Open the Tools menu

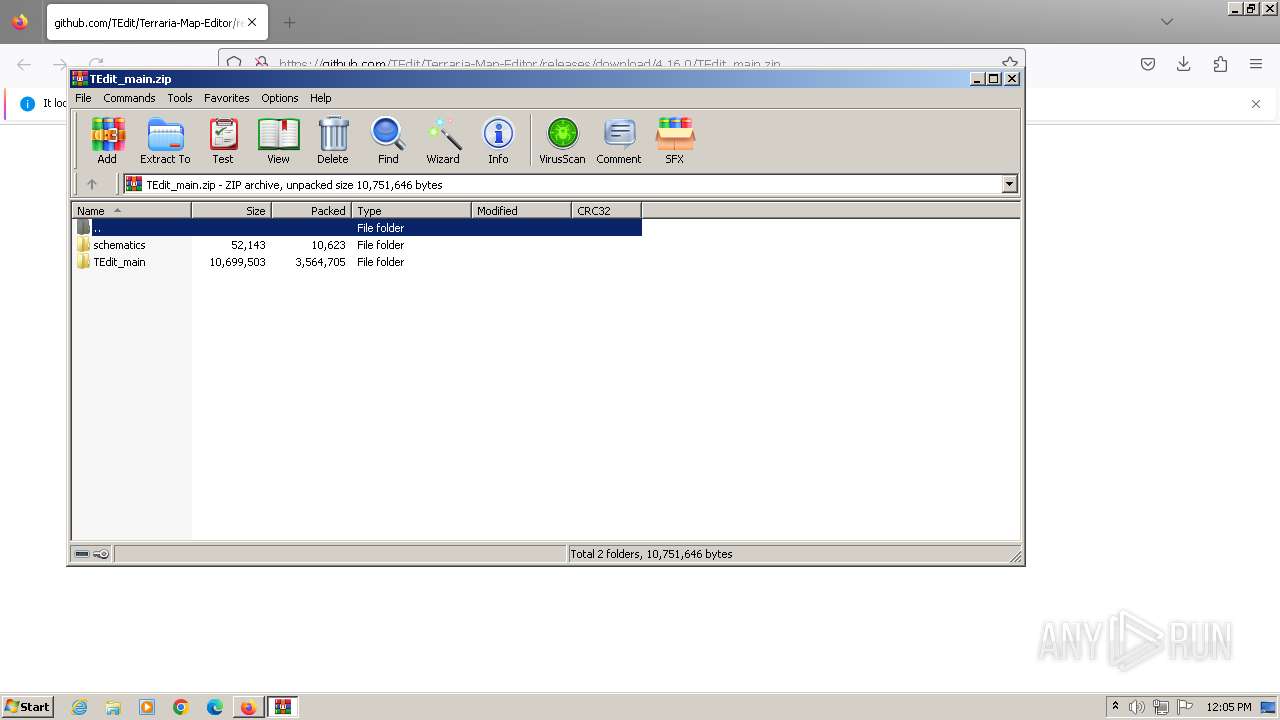[180, 98]
